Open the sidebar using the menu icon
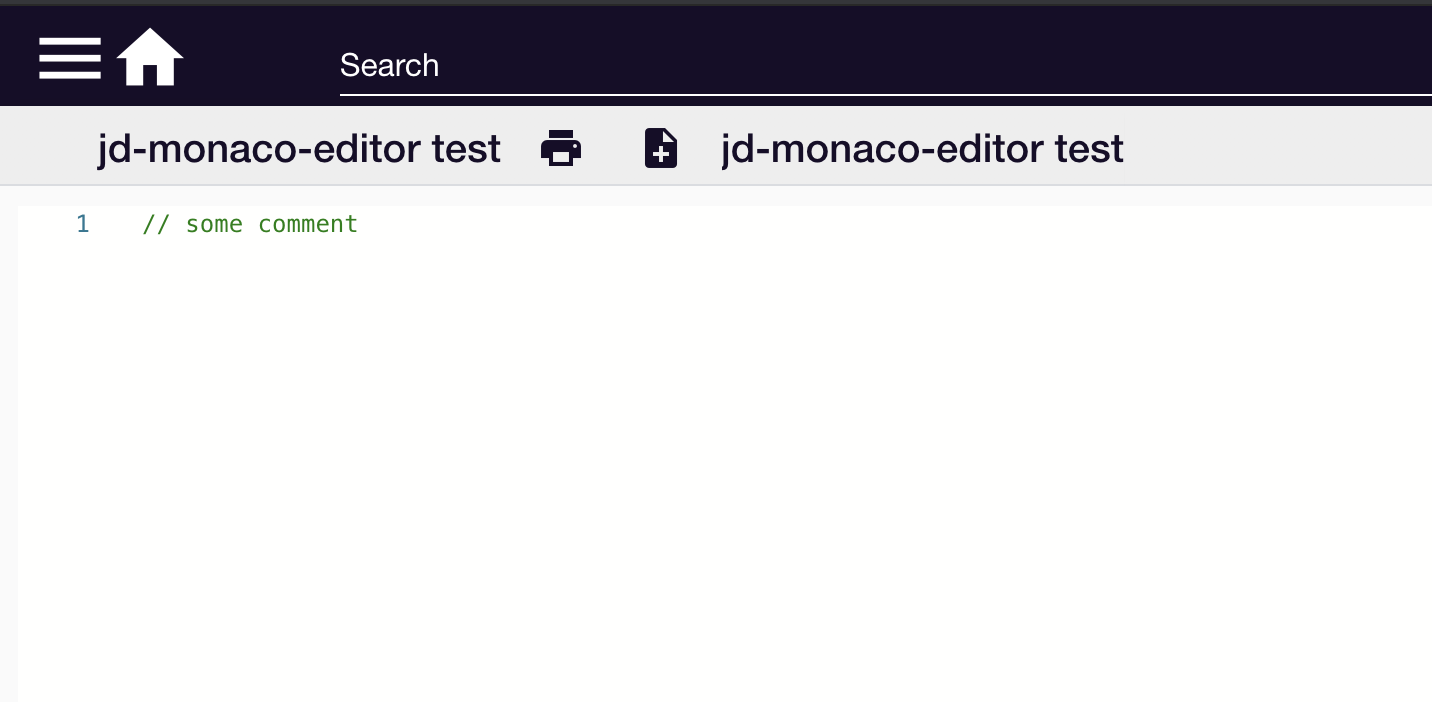Viewport: 1432px width, 702px height. (70, 58)
